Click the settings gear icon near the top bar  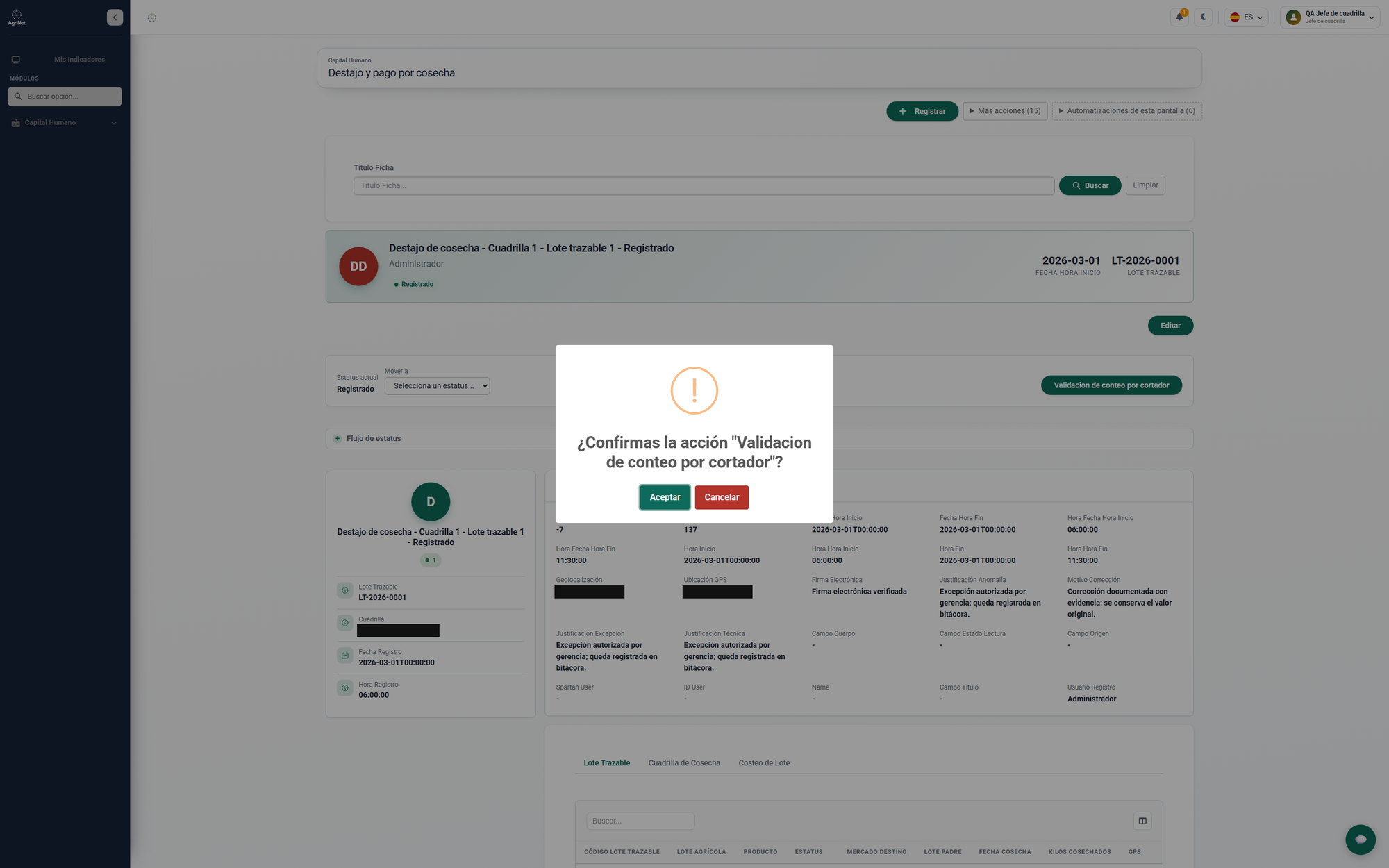152,18
